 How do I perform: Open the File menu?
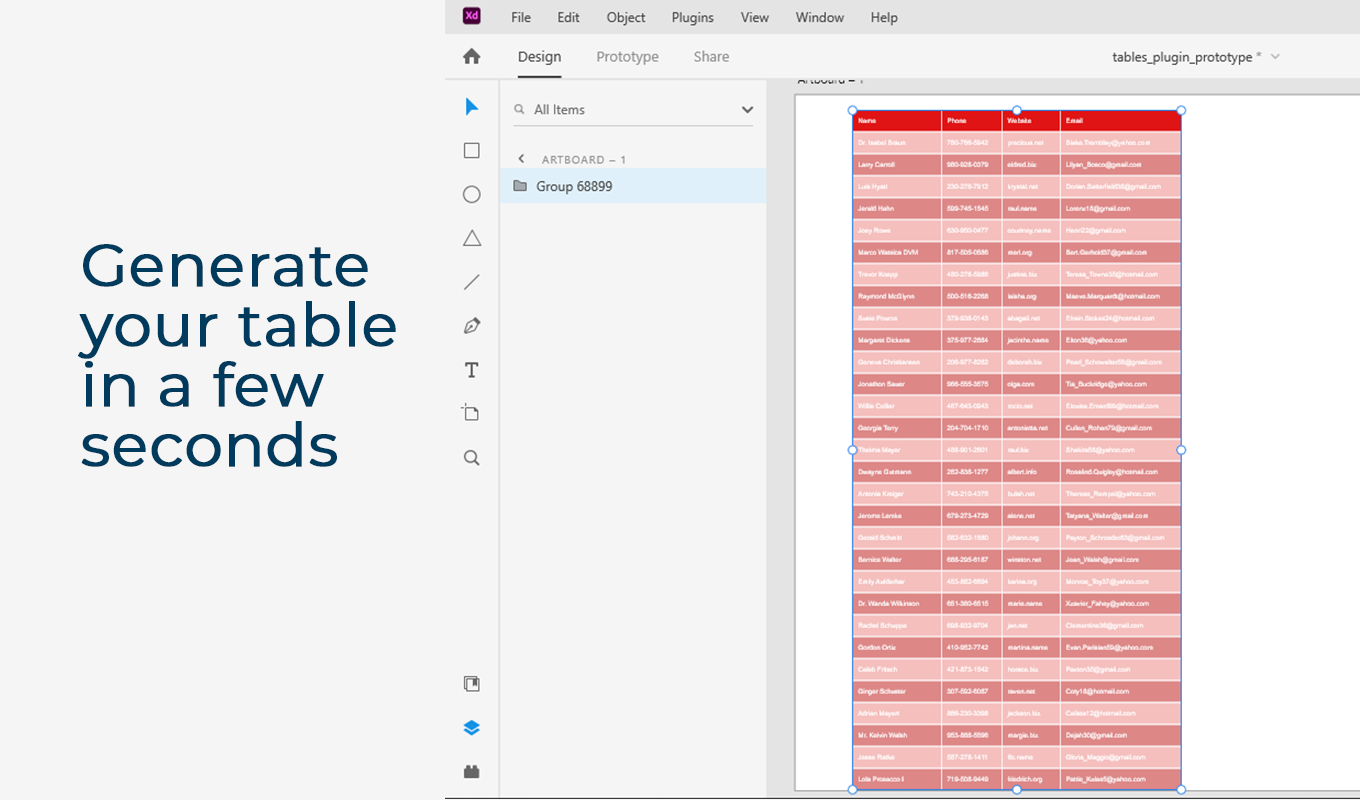[521, 17]
